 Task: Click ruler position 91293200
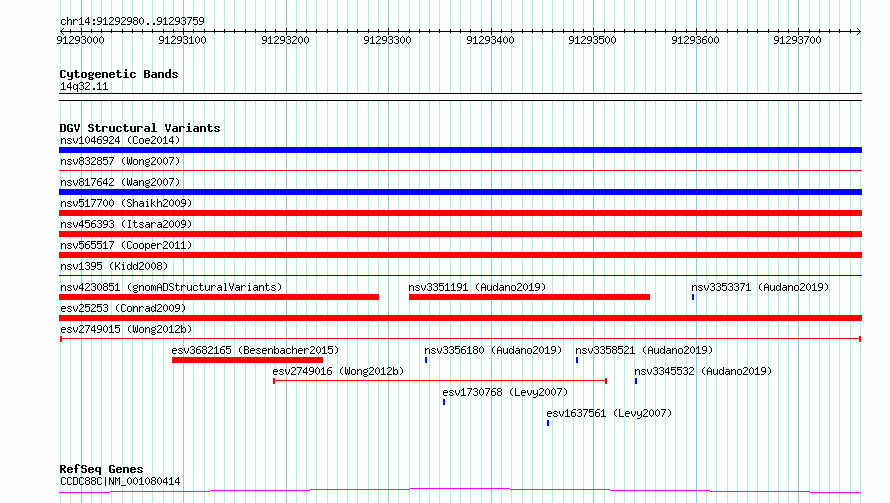coord(286,40)
